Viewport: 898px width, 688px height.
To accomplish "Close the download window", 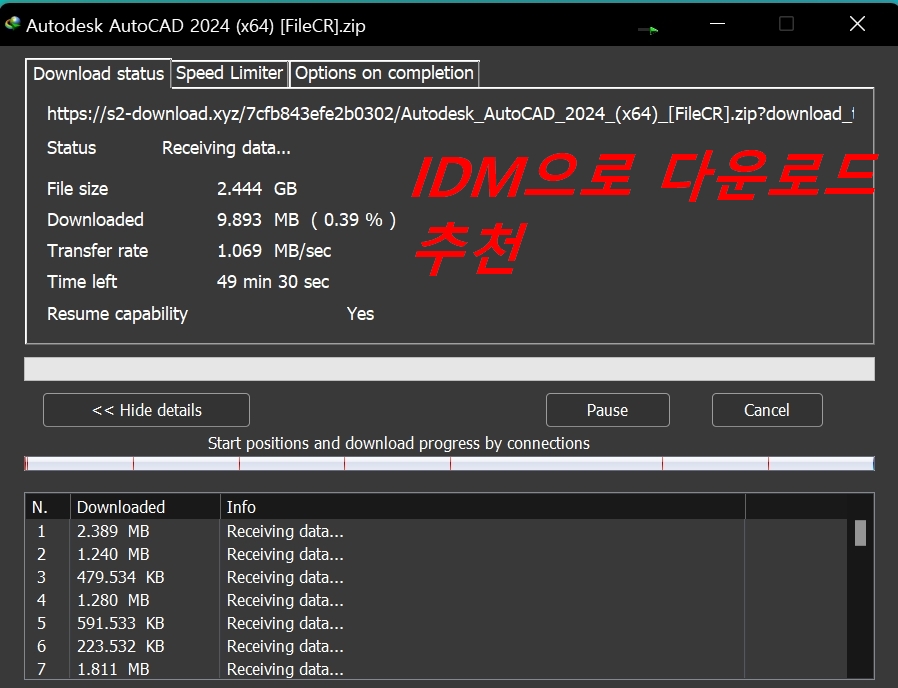I will [x=857, y=24].
